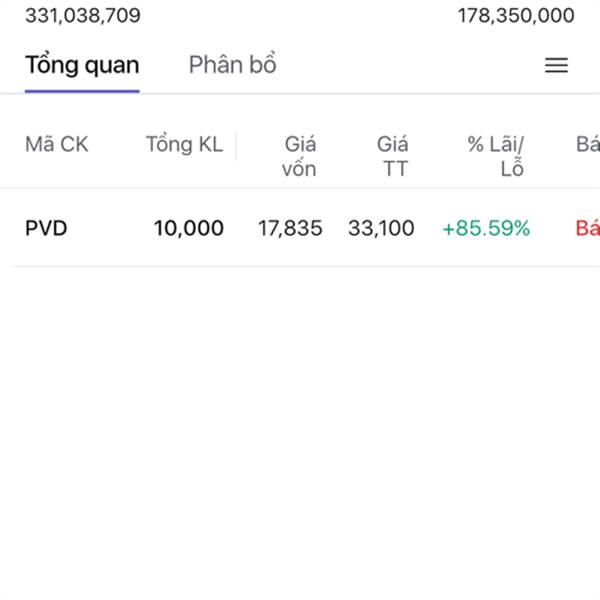Click the partially visible Bán column header

click(x=588, y=144)
